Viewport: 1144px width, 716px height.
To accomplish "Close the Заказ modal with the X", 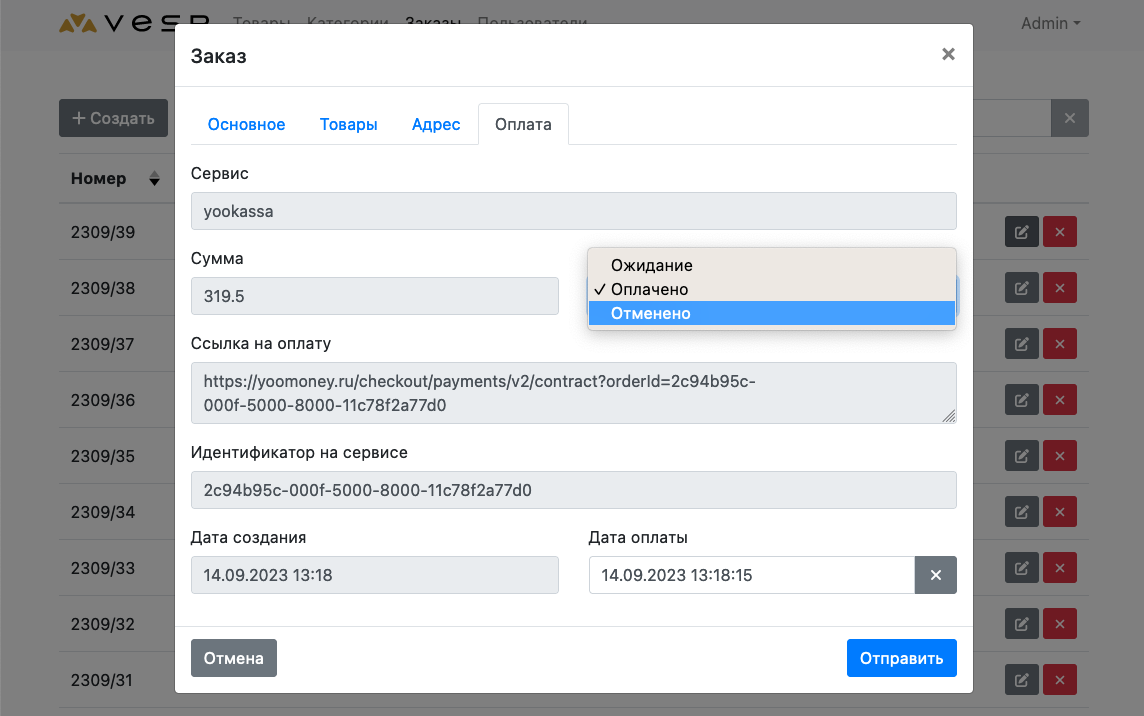I will point(948,55).
